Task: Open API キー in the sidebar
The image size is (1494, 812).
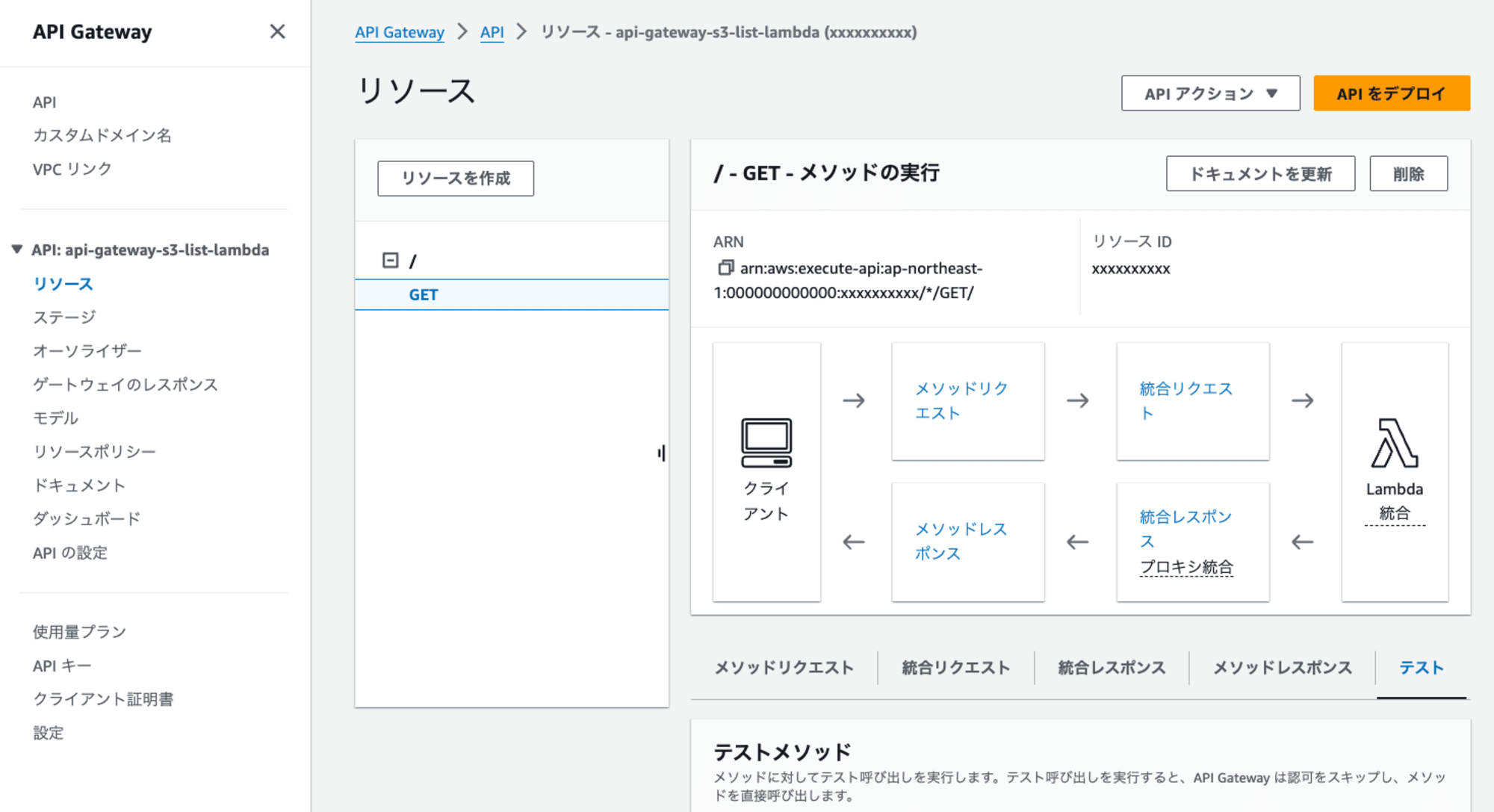Action: click(x=61, y=666)
